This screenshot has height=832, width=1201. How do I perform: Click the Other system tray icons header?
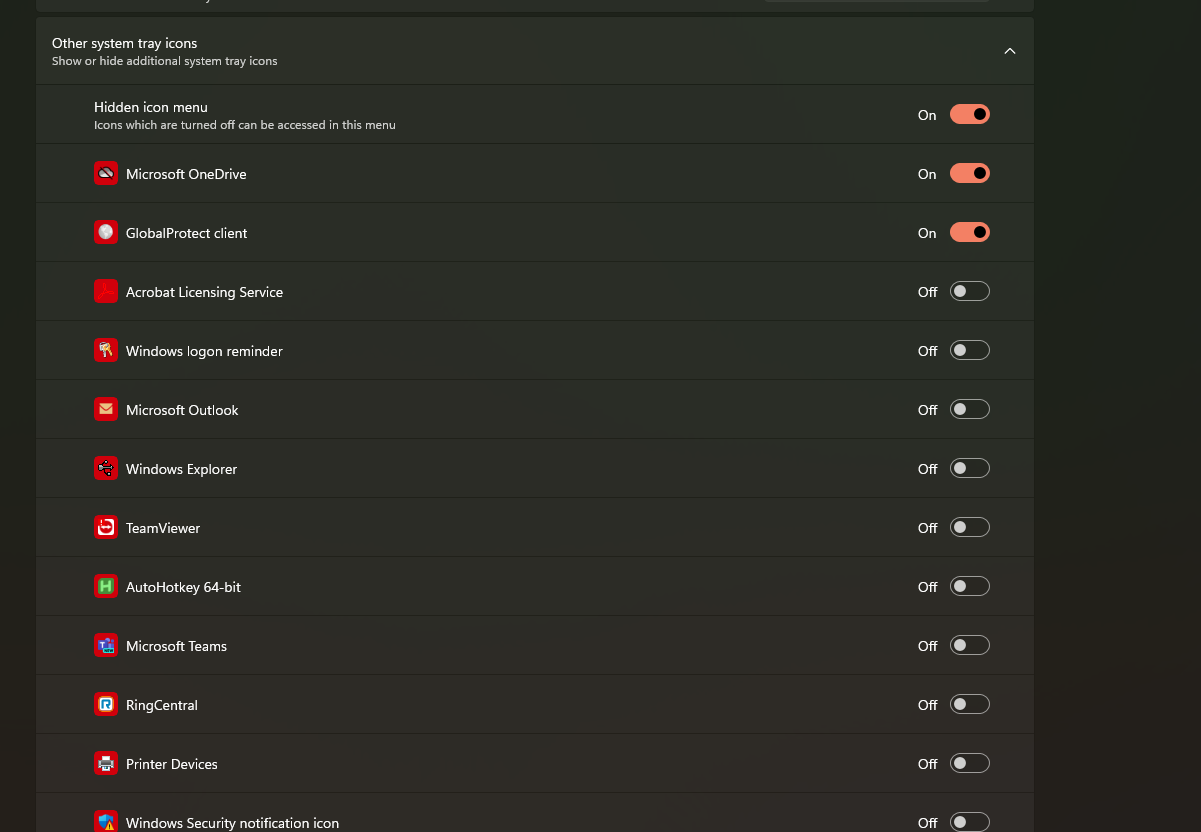tap(125, 44)
